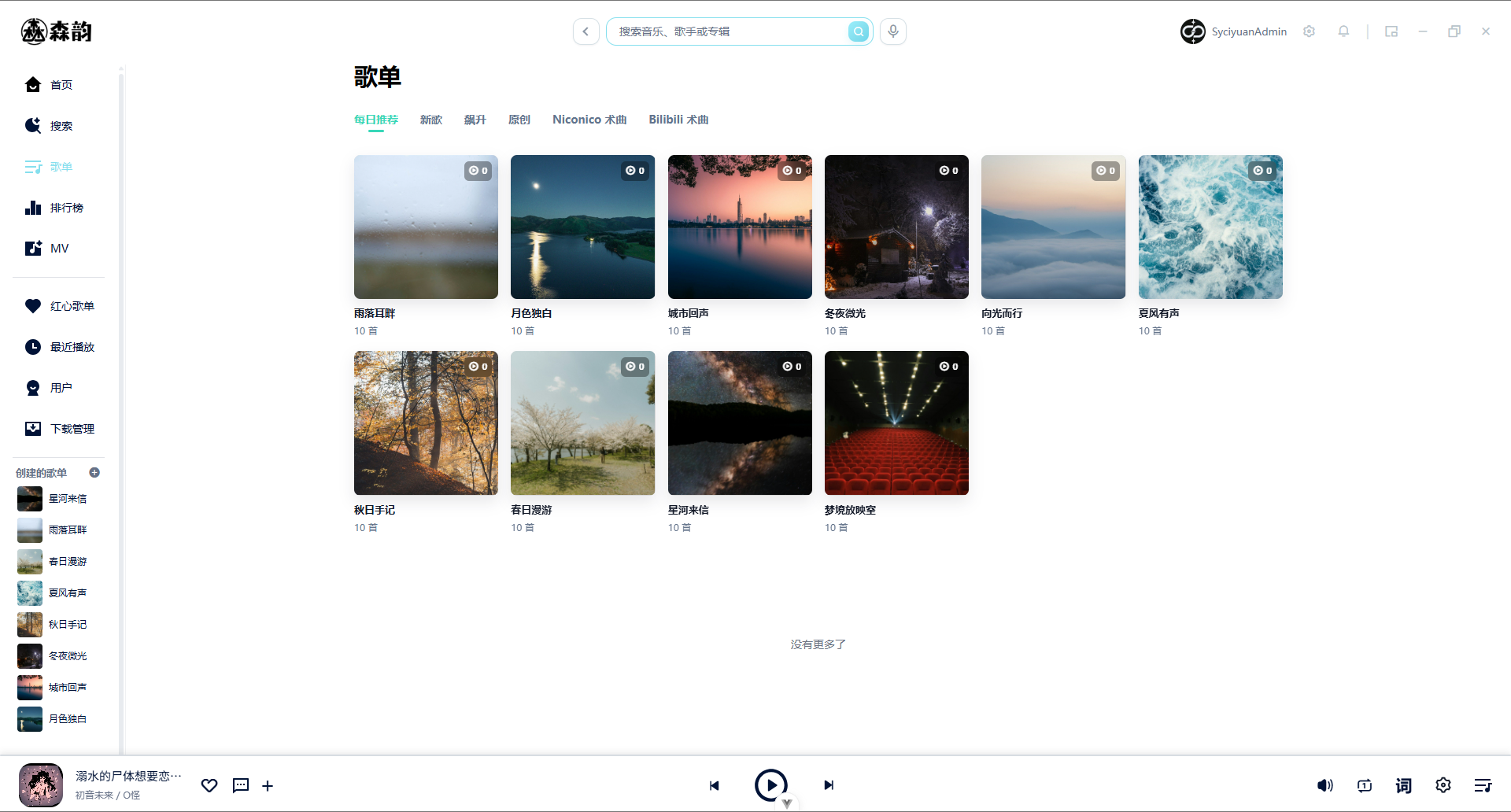1511x812 pixels.
Task: Switch to Niconico 术曲 tab
Action: click(589, 120)
